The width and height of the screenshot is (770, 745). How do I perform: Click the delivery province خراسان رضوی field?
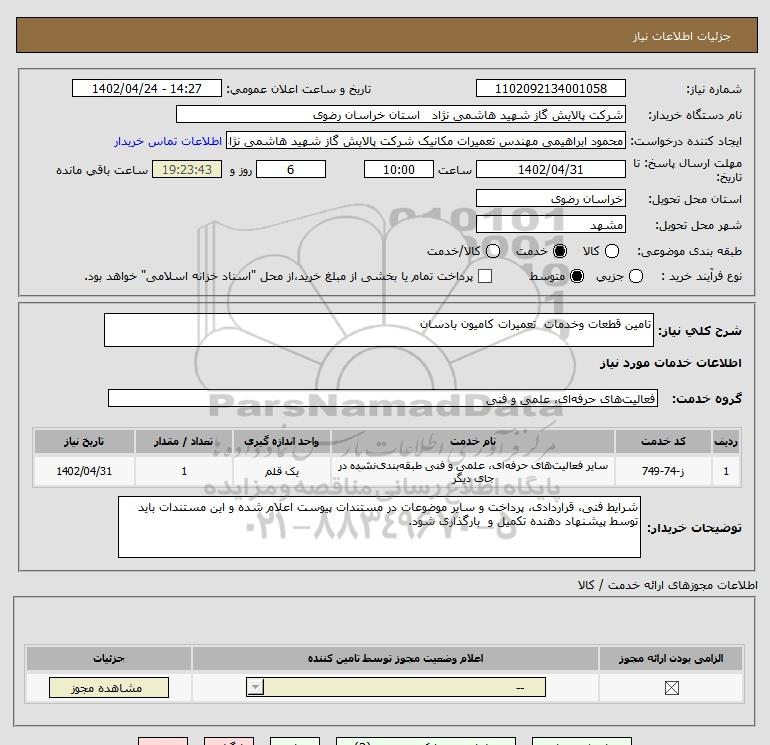(550, 198)
